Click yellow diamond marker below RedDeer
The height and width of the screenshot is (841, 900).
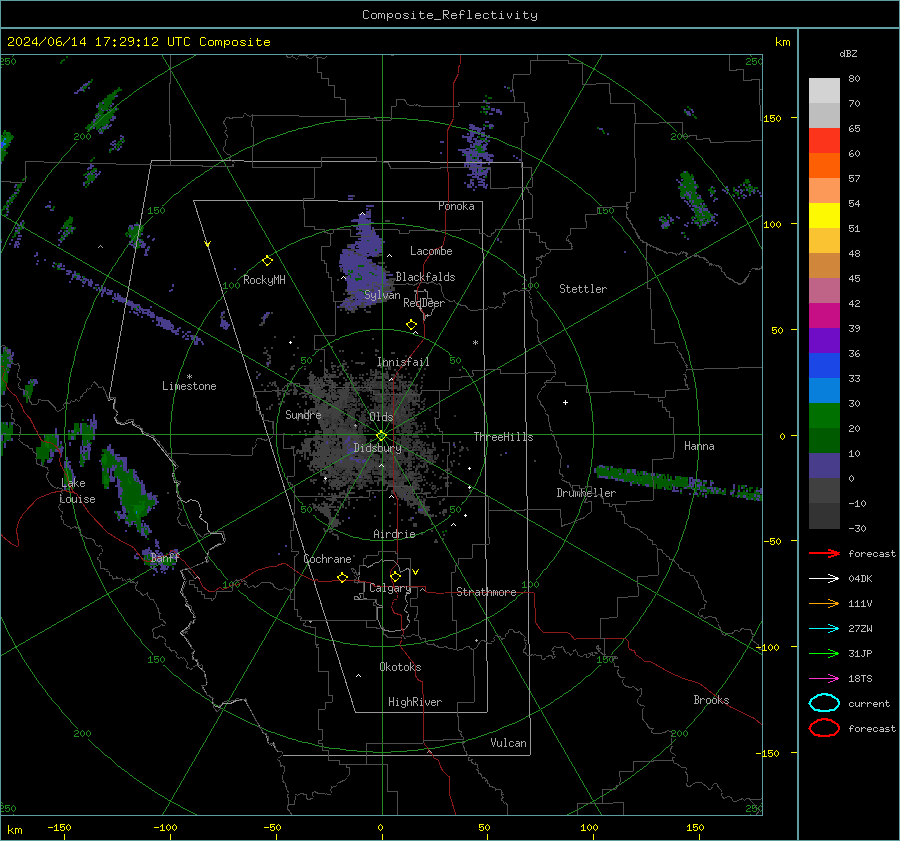pyautogui.click(x=412, y=325)
